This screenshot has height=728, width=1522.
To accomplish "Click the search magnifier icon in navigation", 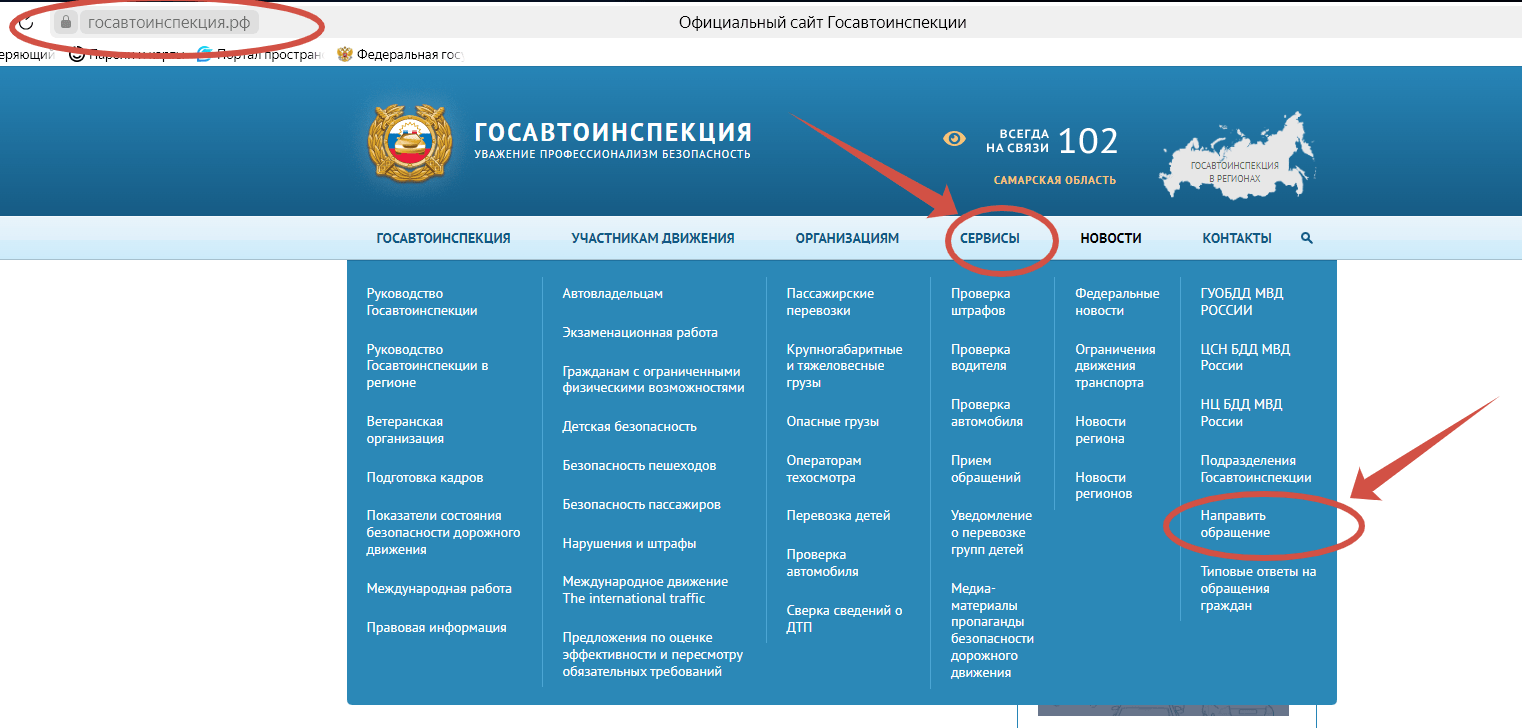I will (1307, 238).
